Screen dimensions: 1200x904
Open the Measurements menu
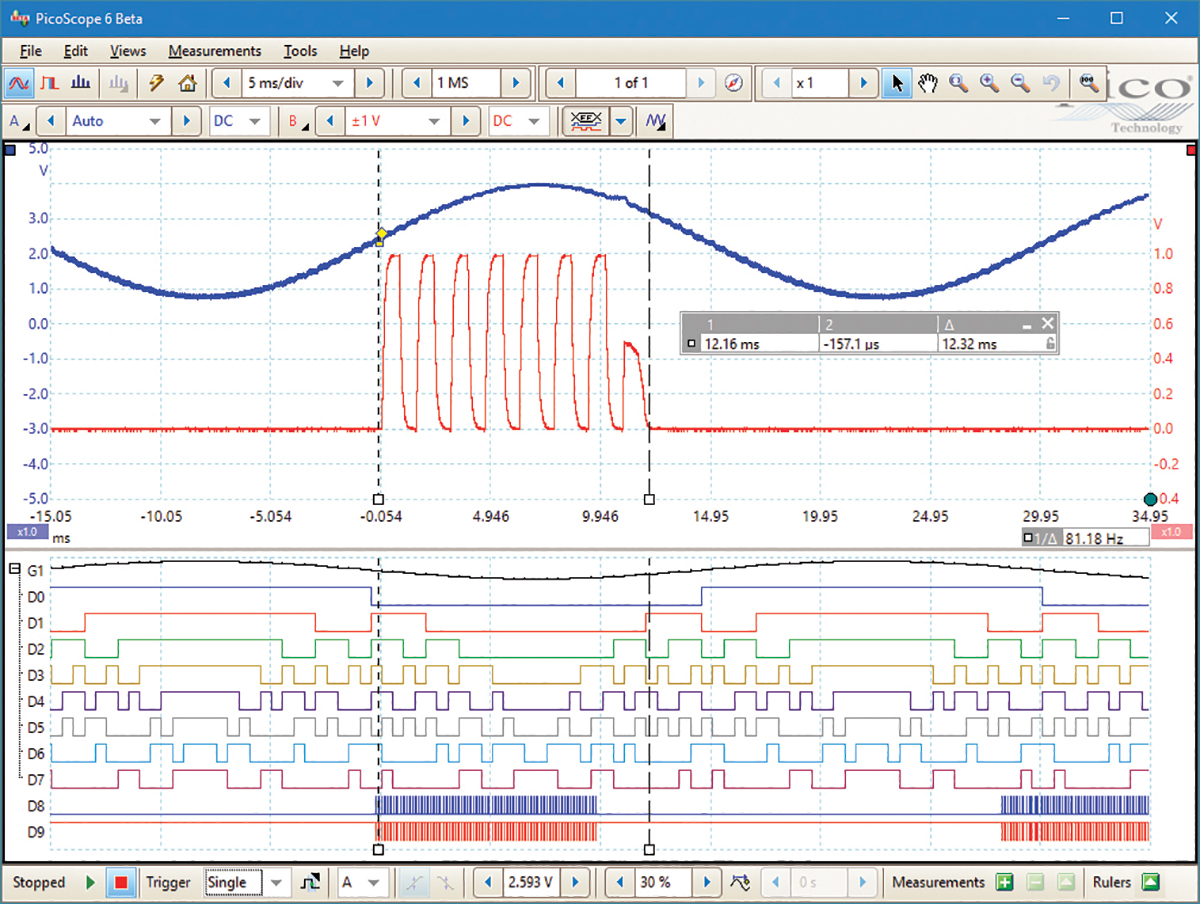pyautogui.click(x=214, y=51)
